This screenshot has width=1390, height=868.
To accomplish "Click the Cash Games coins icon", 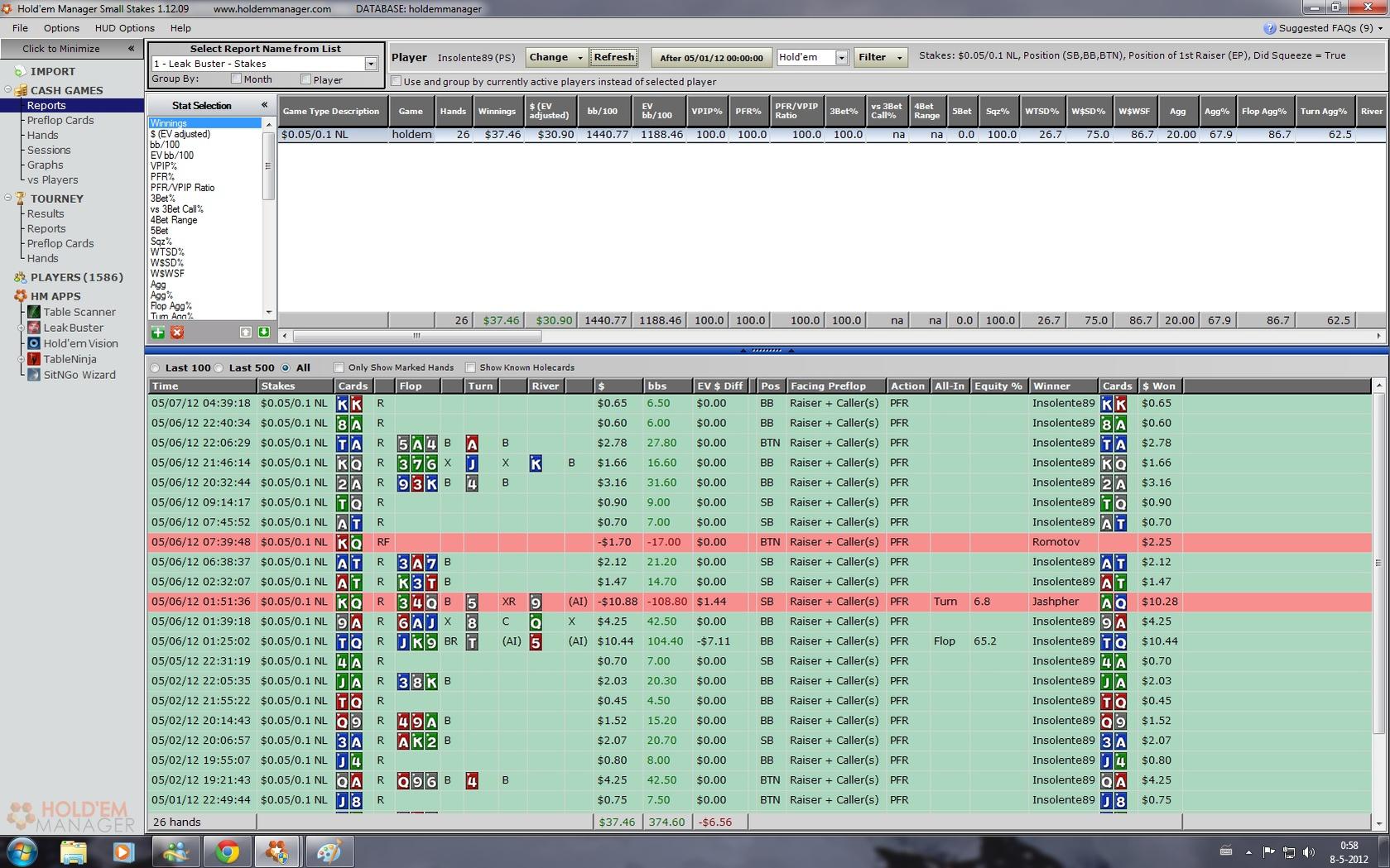I will [x=21, y=90].
